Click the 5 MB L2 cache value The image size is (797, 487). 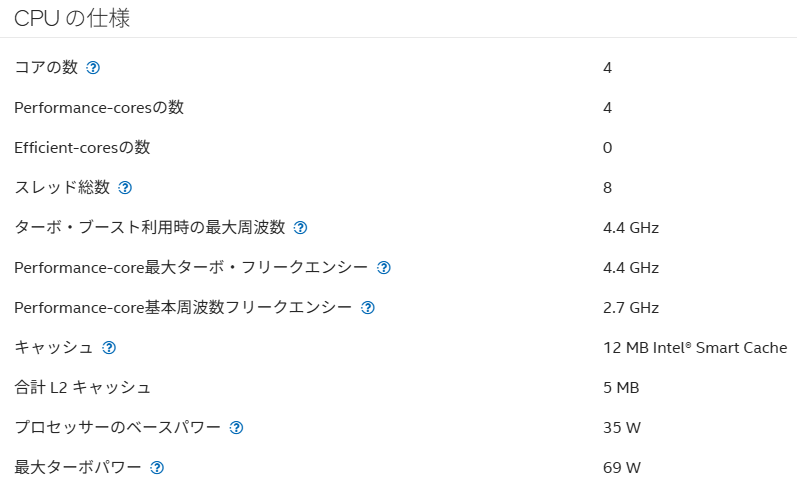[x=621, y=388]
